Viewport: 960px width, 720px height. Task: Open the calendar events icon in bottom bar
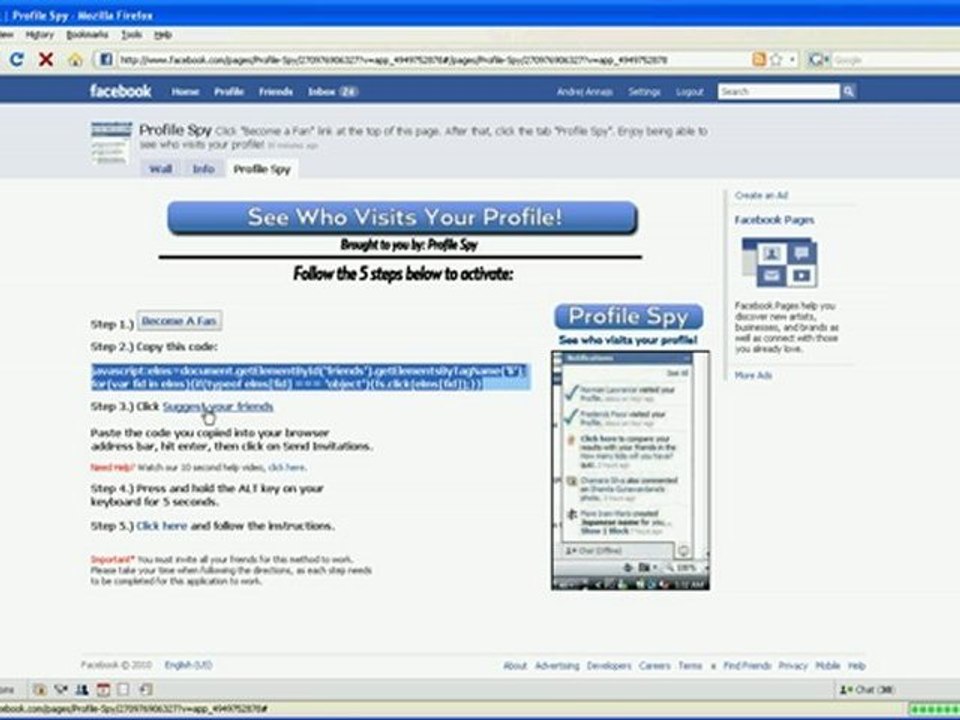(103, 689)
